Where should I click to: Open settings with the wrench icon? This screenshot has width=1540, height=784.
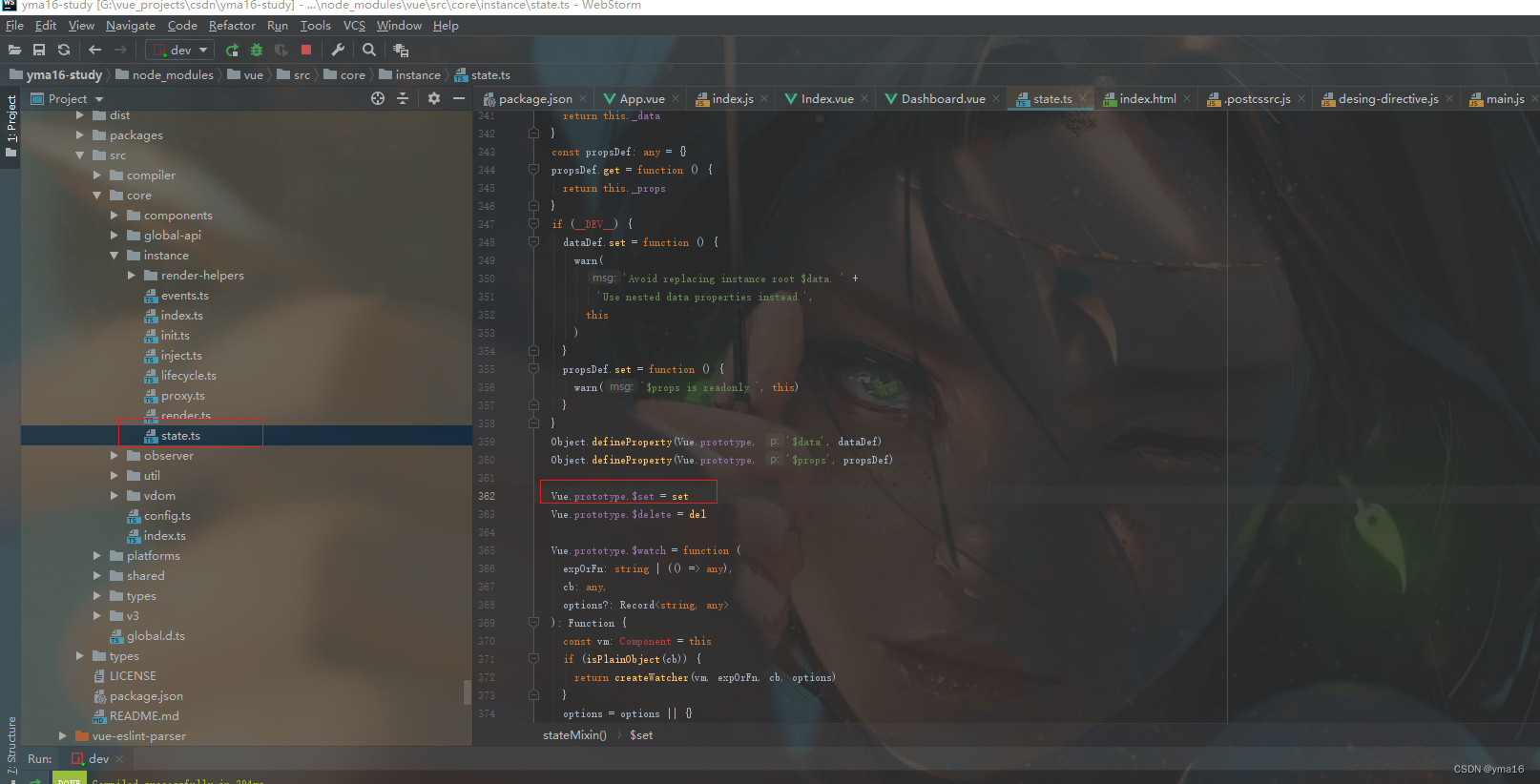point(338,50)
